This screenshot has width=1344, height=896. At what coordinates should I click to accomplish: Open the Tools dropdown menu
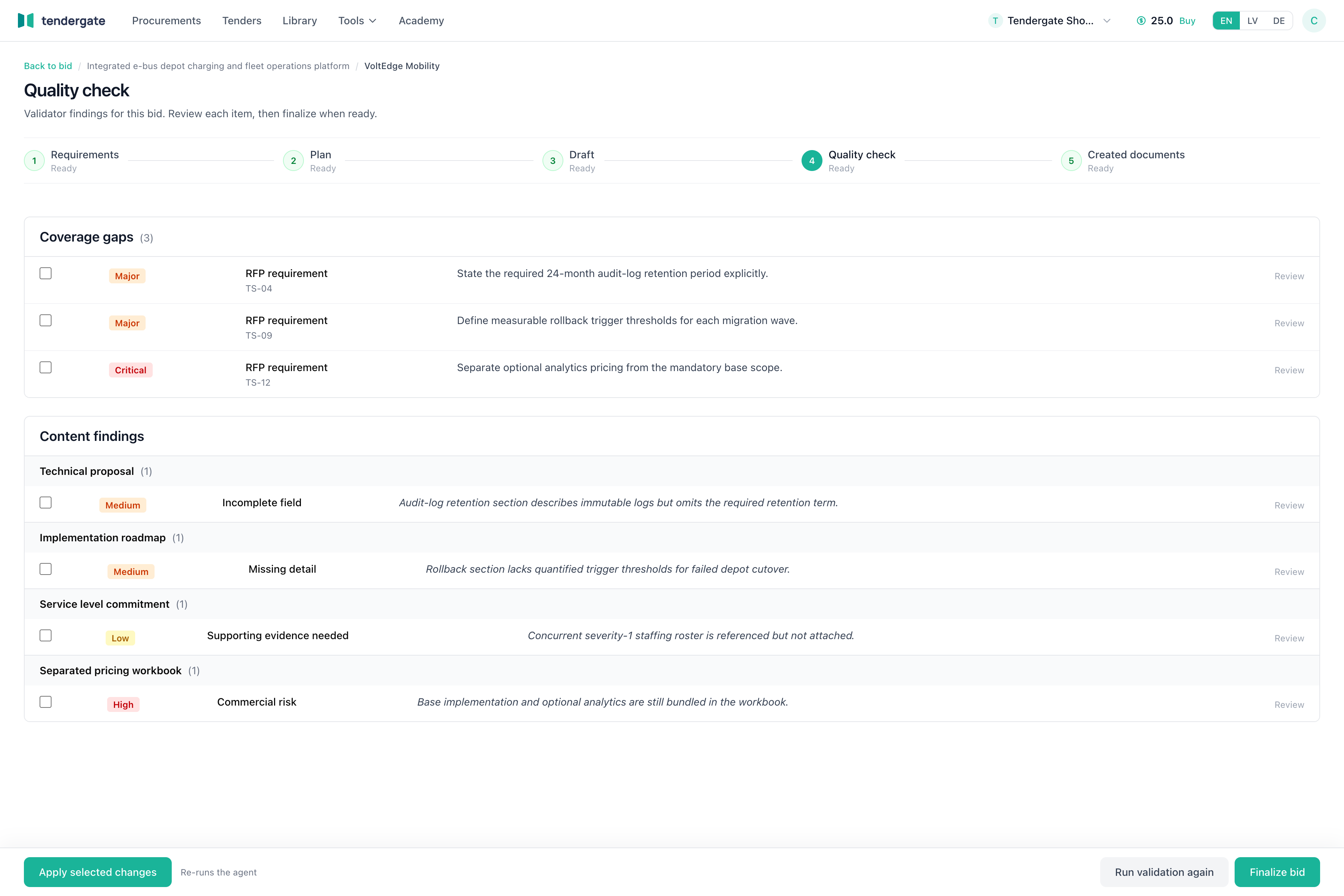coord(357,21)
